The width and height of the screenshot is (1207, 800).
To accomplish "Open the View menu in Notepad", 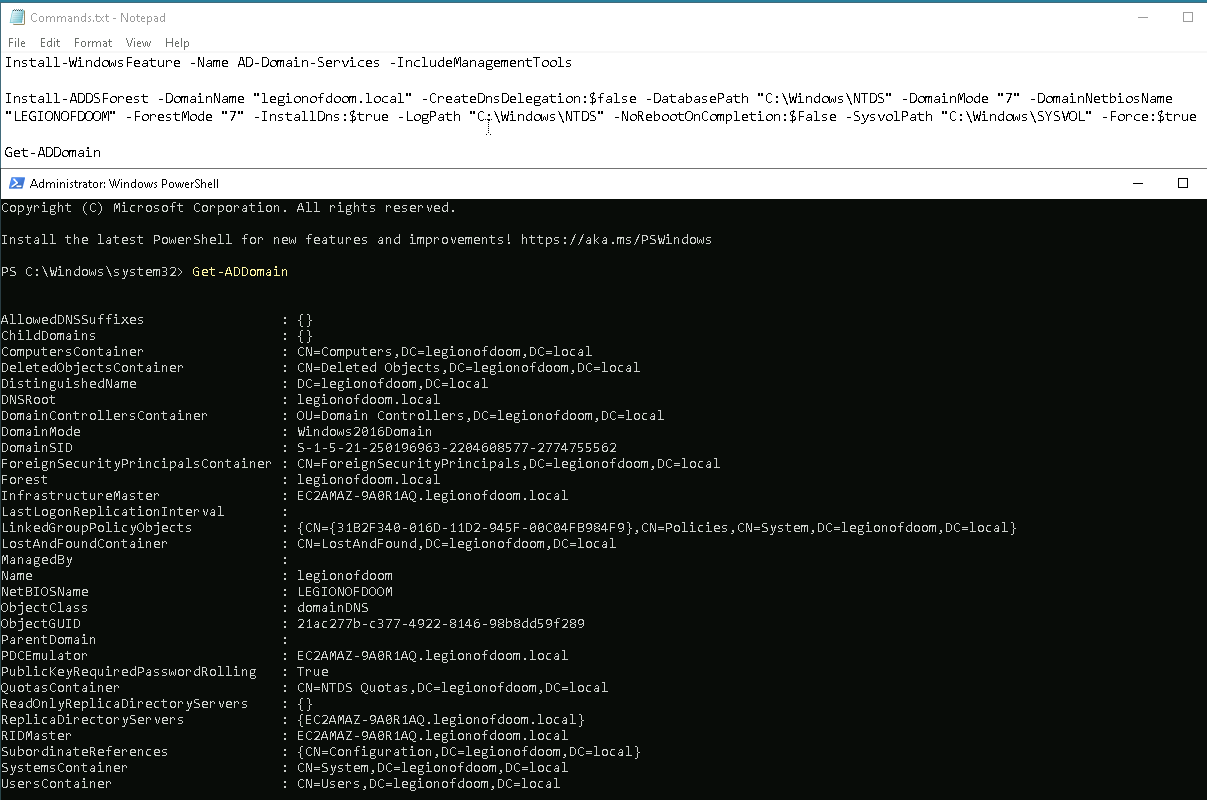I will (x=138, y=43).
